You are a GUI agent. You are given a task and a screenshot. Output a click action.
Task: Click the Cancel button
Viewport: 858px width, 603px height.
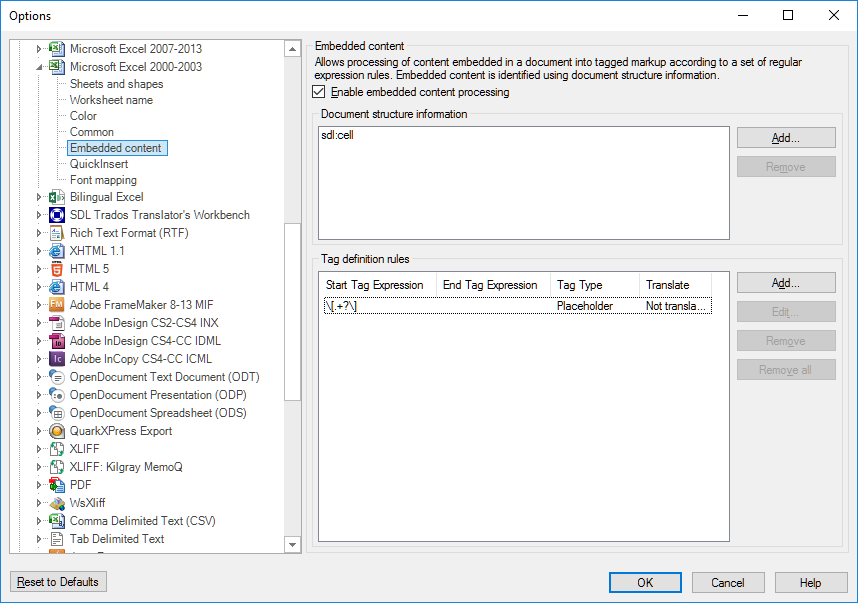(x=728, y=583)
